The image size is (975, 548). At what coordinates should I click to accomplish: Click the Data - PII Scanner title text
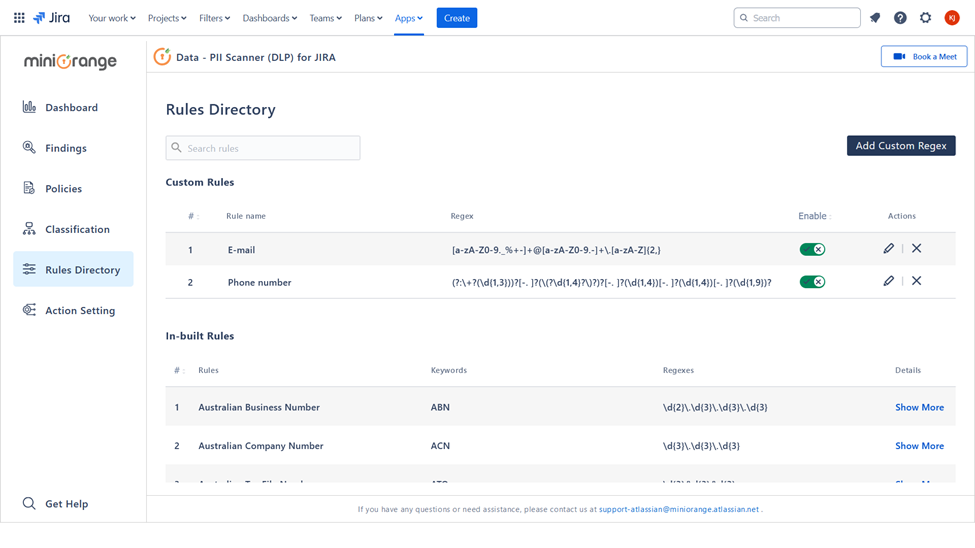coord(256,57)
